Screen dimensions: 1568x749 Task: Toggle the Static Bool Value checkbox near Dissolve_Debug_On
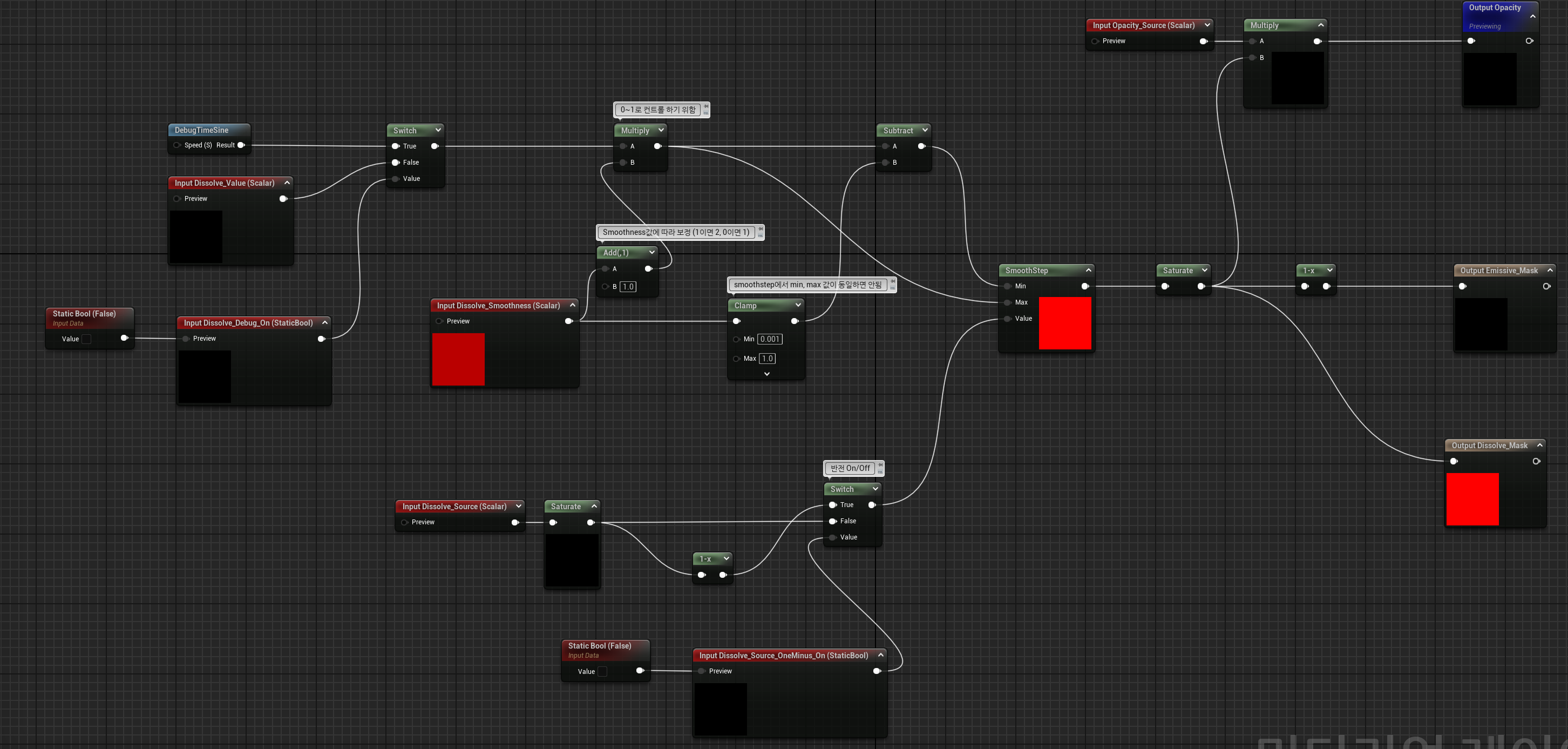click(x=86, y=339)
